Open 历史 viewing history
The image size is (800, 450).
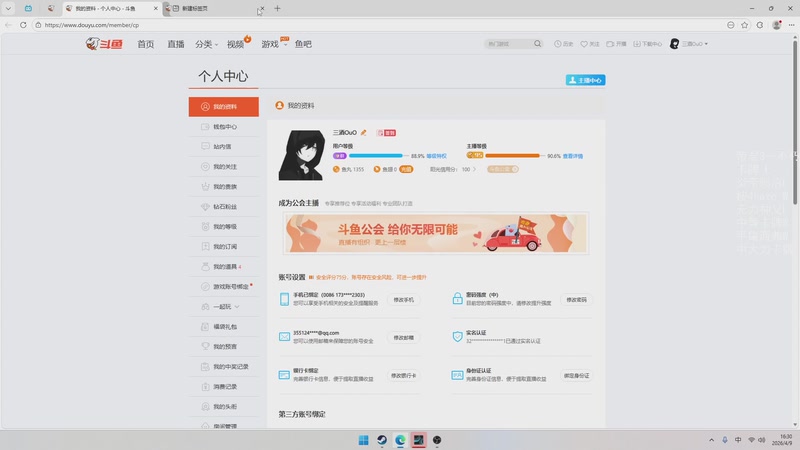(x=564, y=44)
